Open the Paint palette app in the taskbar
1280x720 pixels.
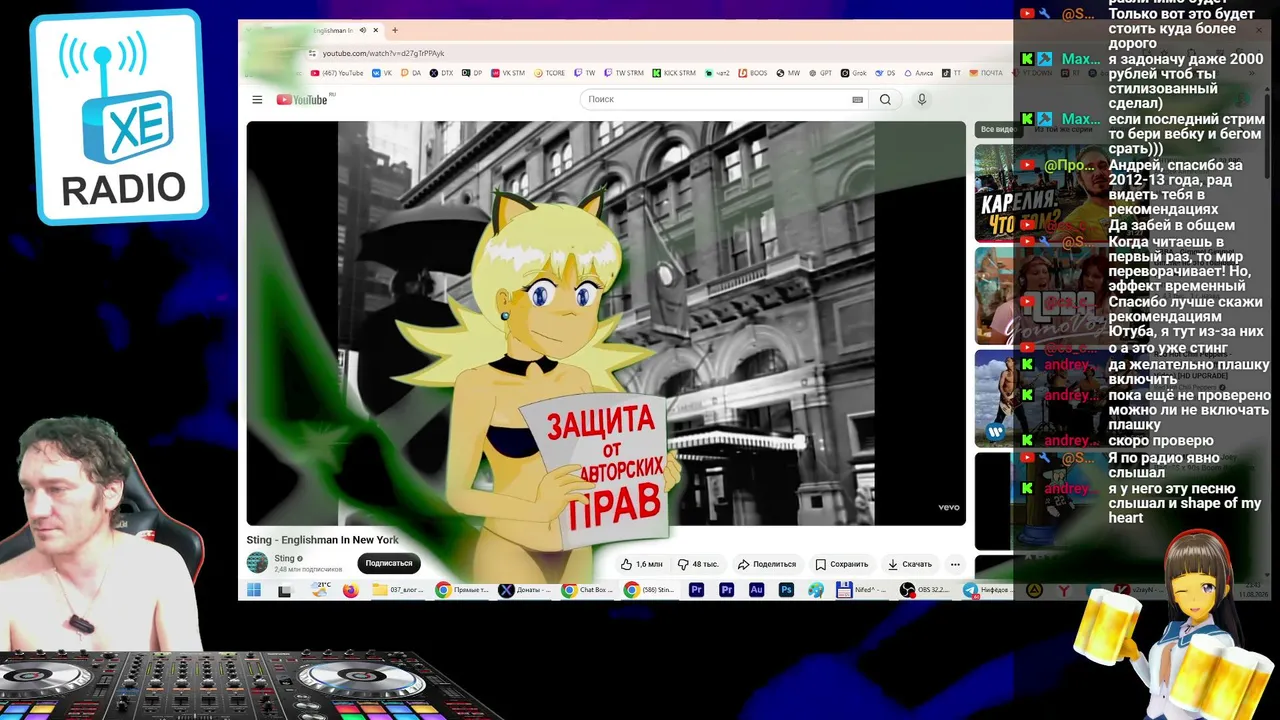816,590
